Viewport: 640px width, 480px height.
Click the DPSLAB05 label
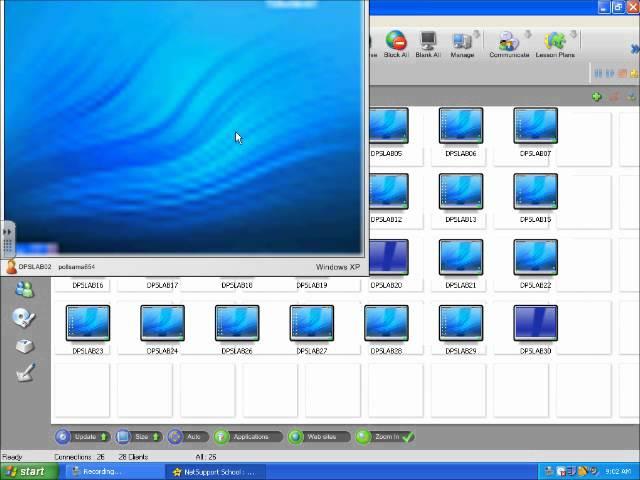386,154
